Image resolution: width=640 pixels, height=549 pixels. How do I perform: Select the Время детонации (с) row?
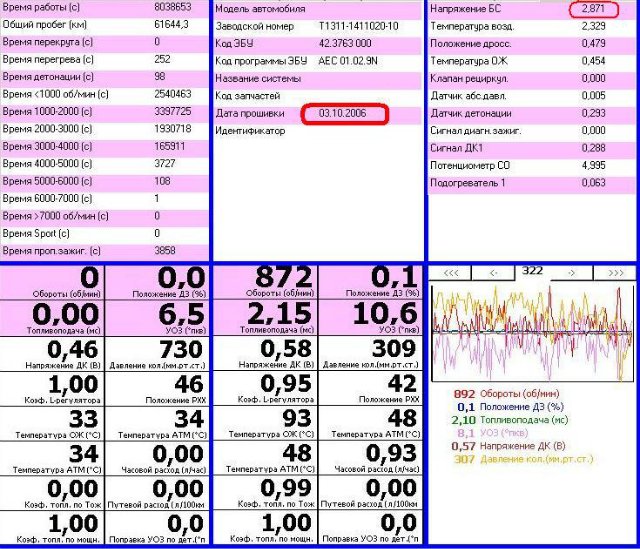click(105, 76)
